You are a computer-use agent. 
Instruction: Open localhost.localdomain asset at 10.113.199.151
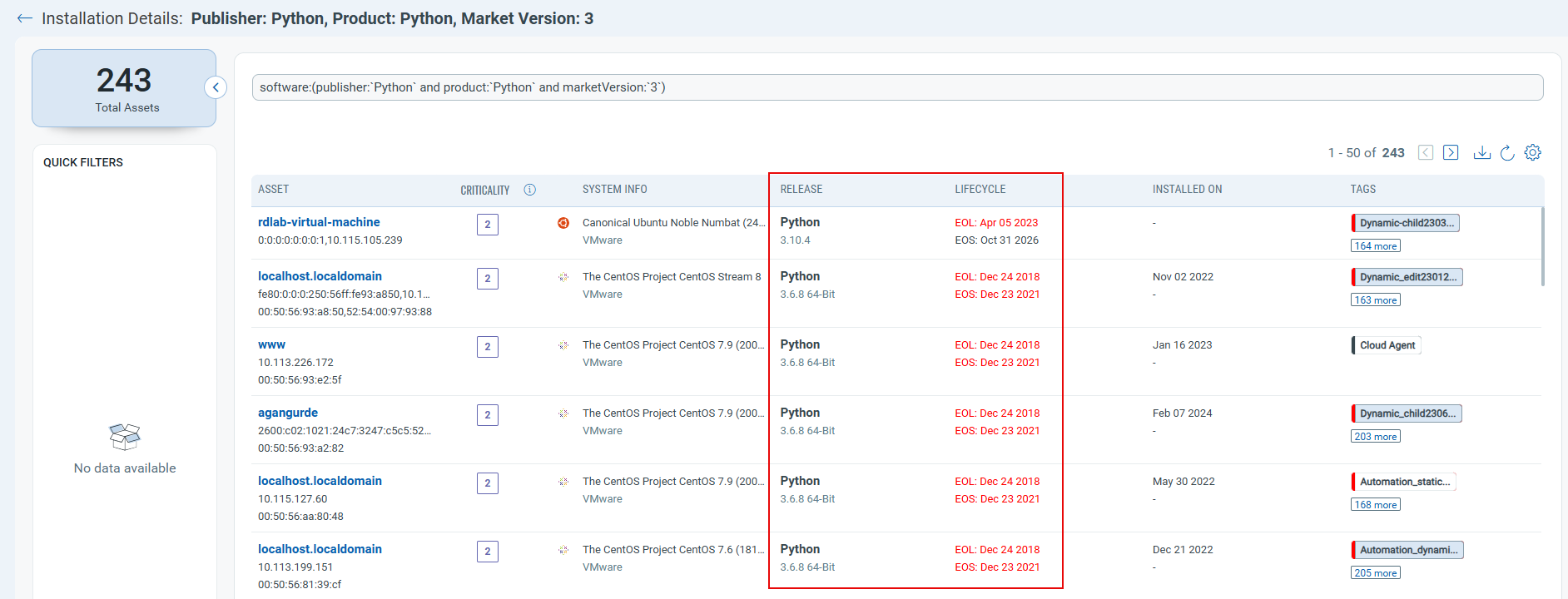[320, 549]
